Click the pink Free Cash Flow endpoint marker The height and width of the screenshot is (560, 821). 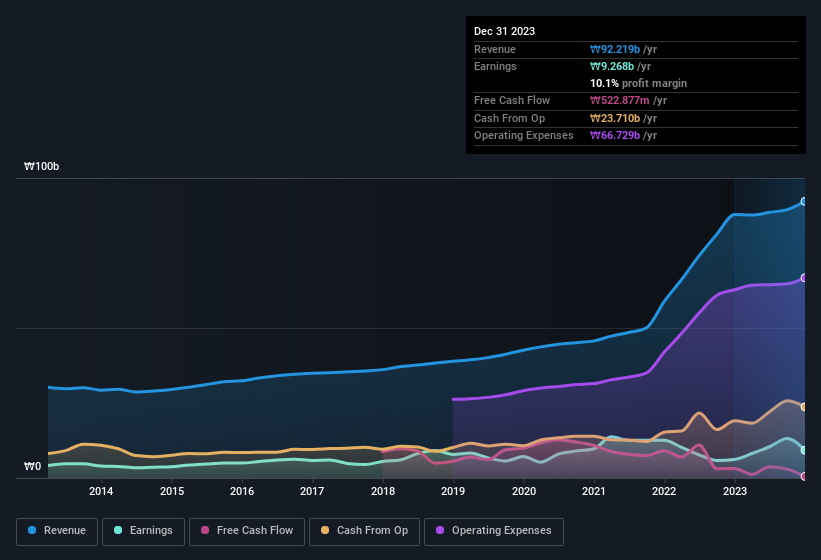point(804,476)
